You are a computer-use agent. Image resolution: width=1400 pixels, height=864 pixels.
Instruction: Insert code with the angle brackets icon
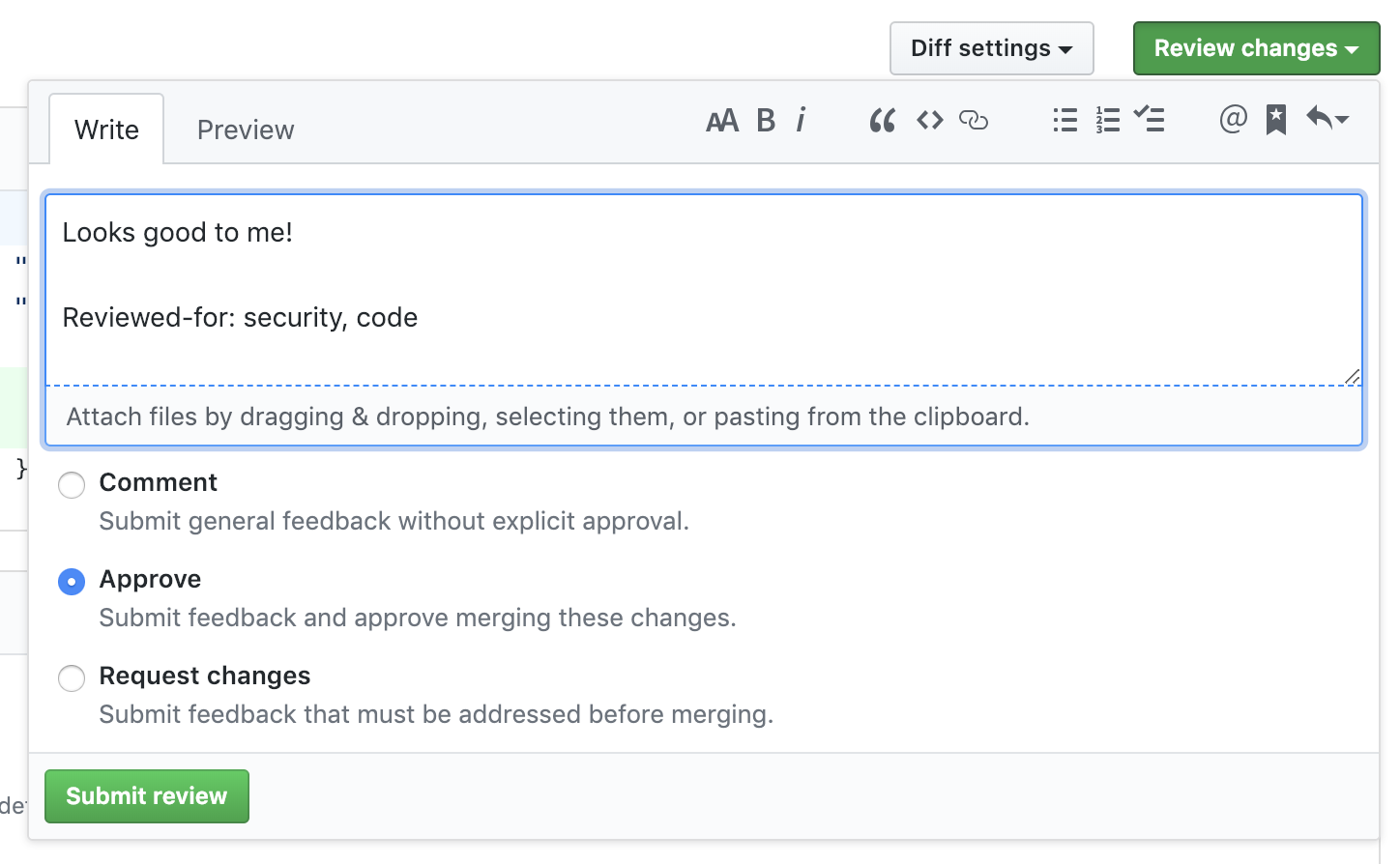[x=929, y=121]
